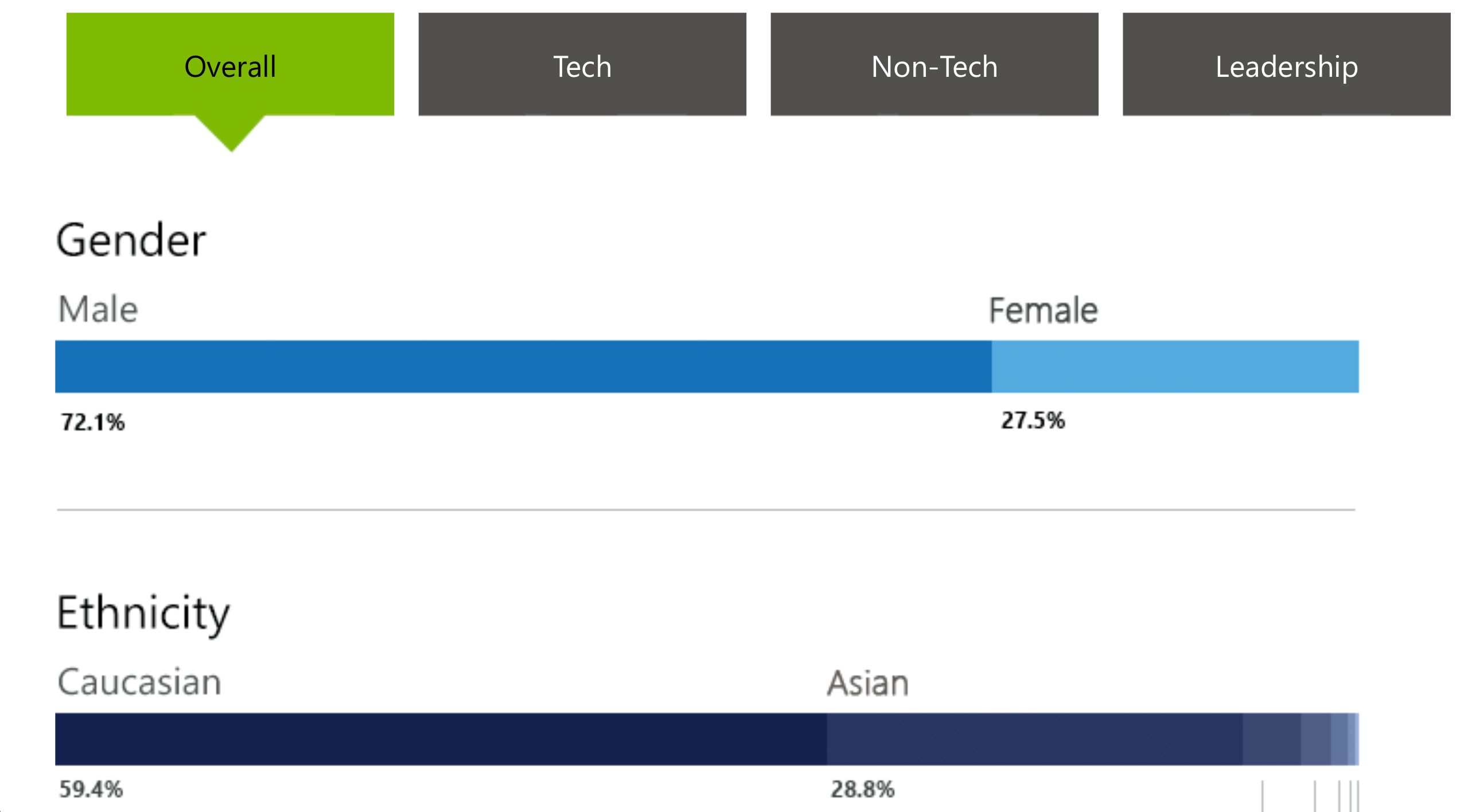Click the navy Caucasian bar segment
This screenshot has height=812, width=1464.
tap(441, 739)
